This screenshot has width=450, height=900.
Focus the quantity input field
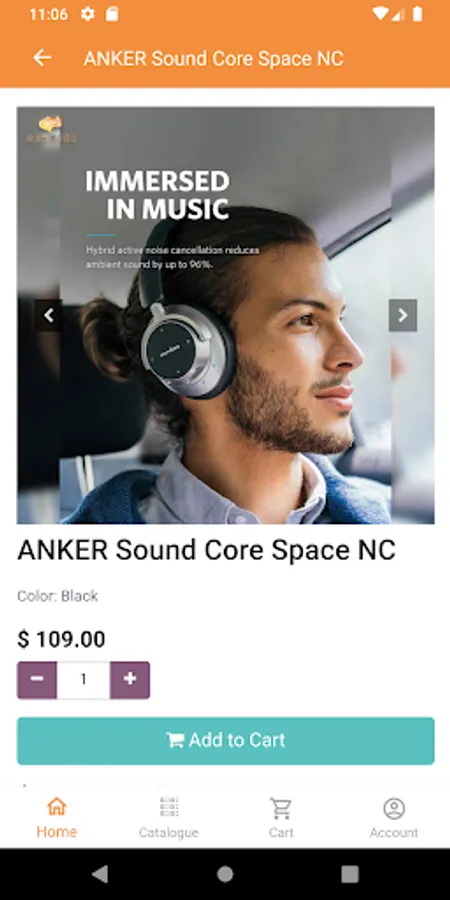83,680
